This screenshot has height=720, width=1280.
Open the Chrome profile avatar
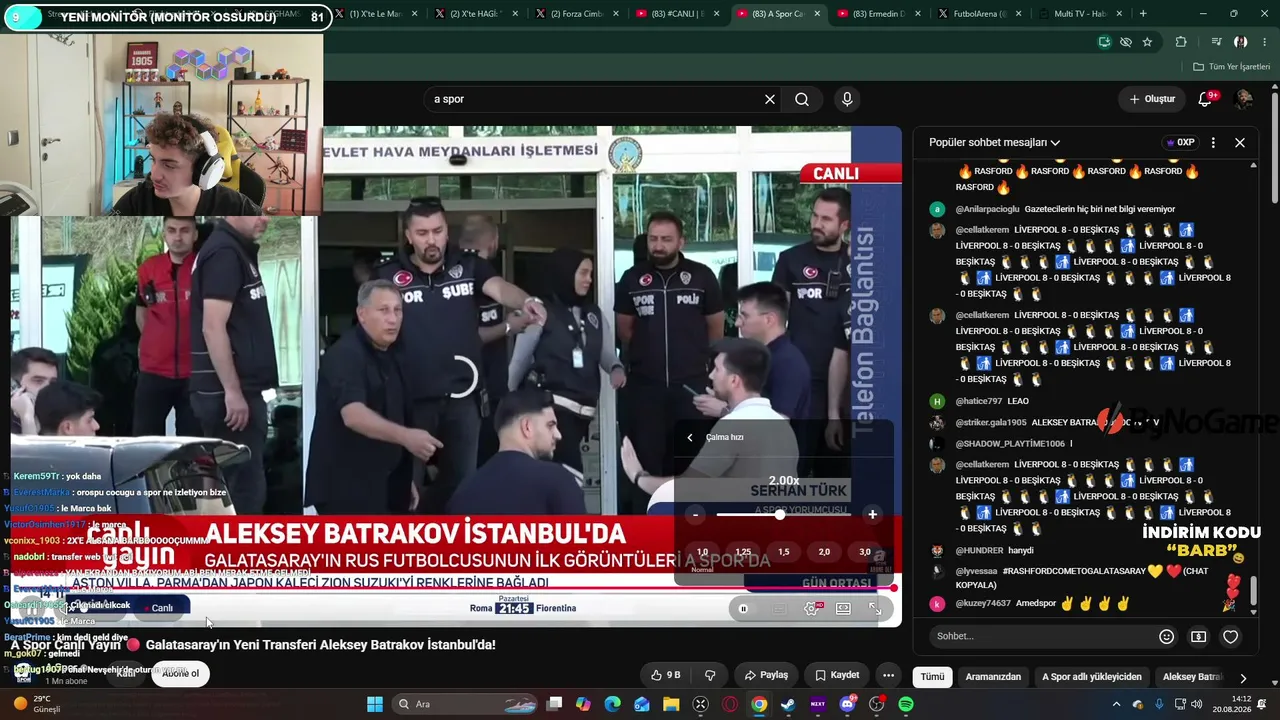pos(1240,42)
